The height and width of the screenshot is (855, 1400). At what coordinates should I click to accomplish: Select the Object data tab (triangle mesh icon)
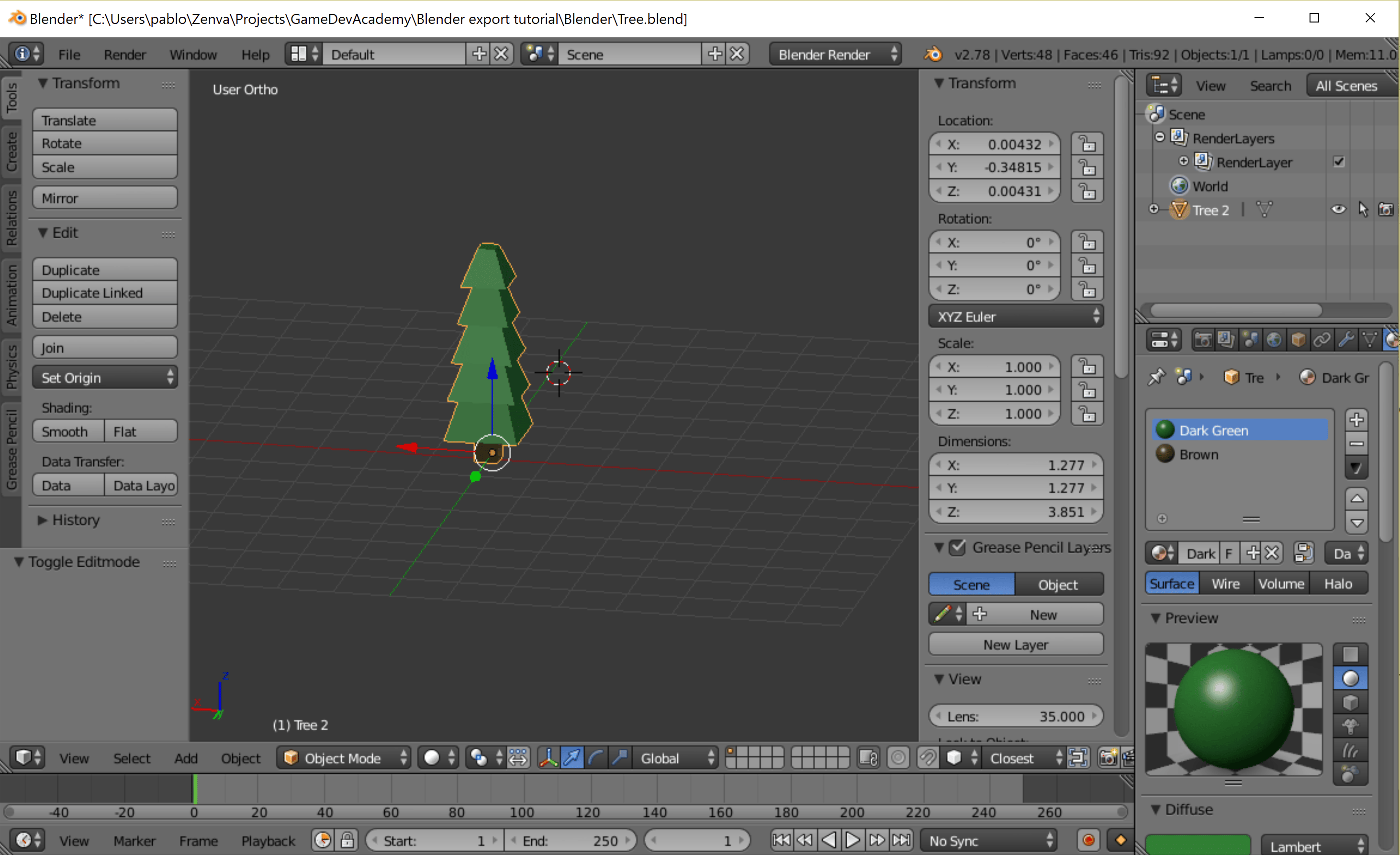[1370, 340]
